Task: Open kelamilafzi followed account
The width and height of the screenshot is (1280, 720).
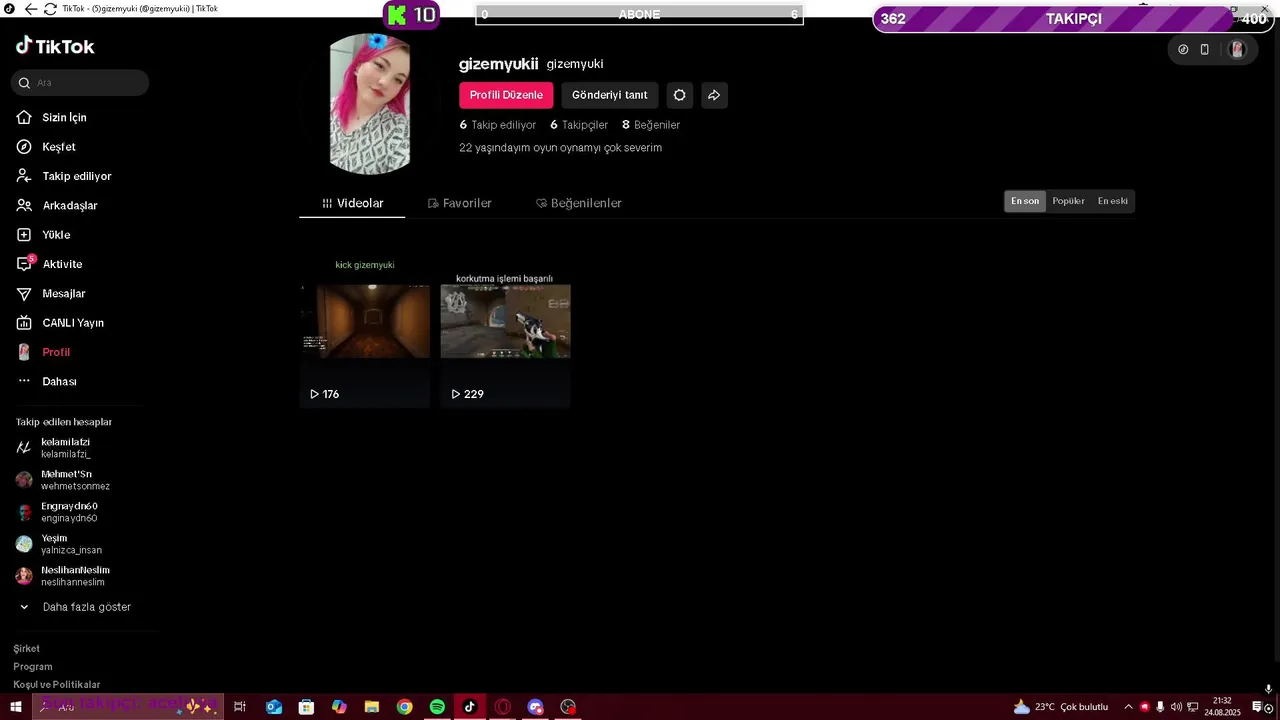Action: pyautogui.click(x=65, y=448)
